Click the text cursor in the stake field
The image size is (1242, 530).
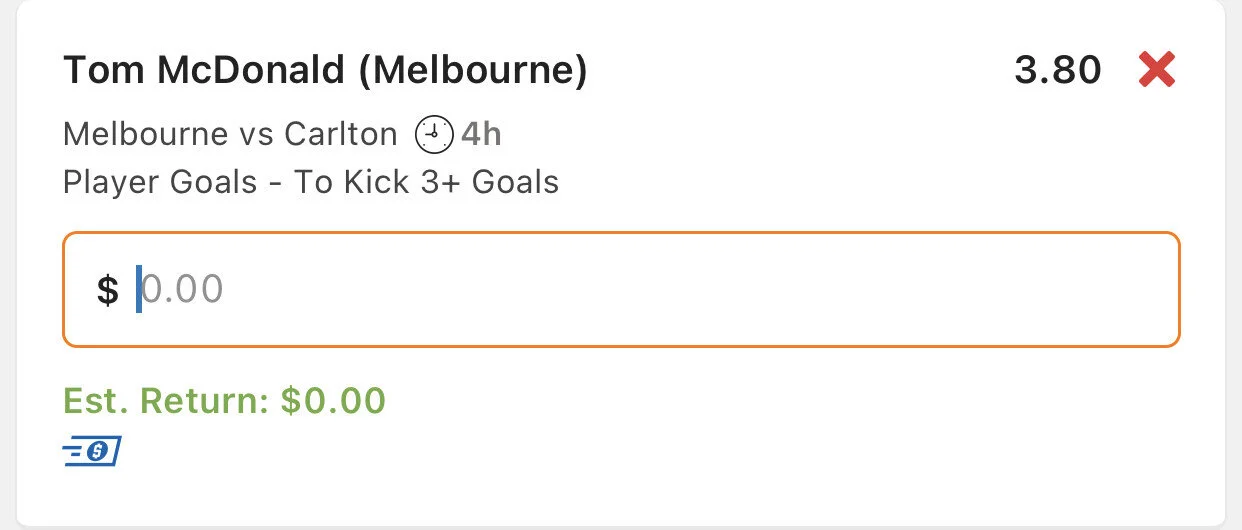[139, 290]
